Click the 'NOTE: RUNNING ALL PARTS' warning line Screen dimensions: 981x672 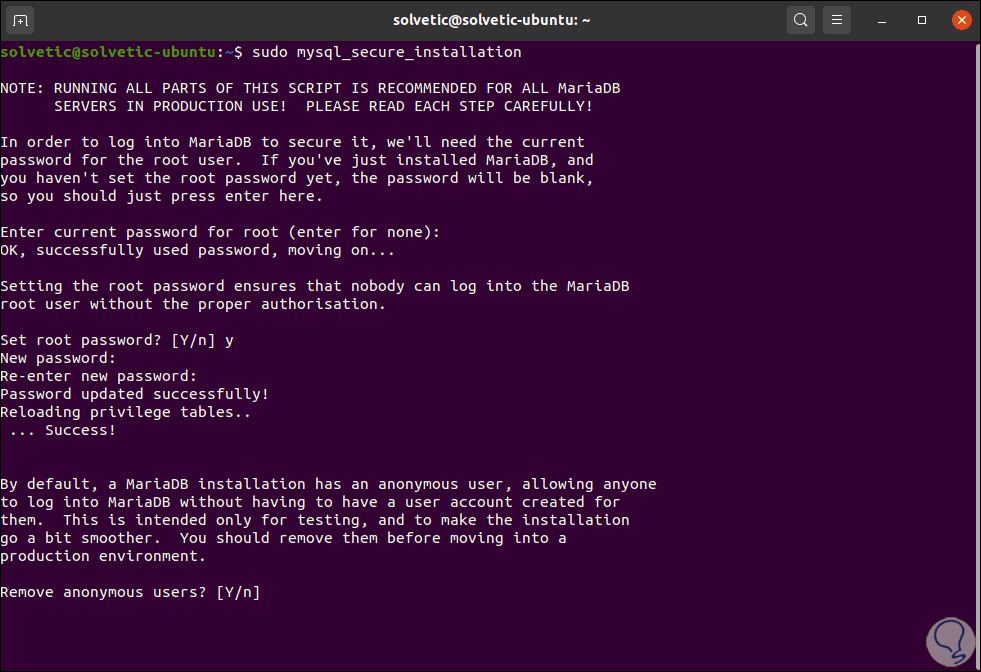[x=317, y=88]
